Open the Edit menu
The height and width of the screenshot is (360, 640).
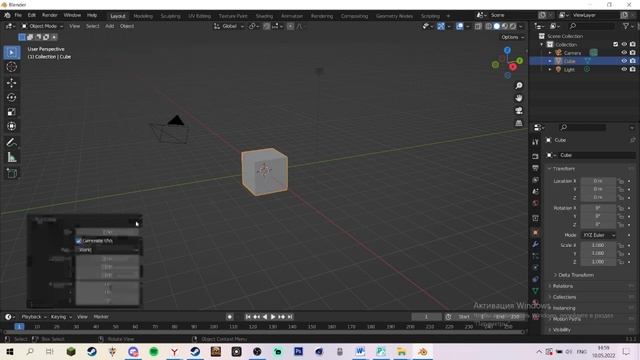click(31, 15)
